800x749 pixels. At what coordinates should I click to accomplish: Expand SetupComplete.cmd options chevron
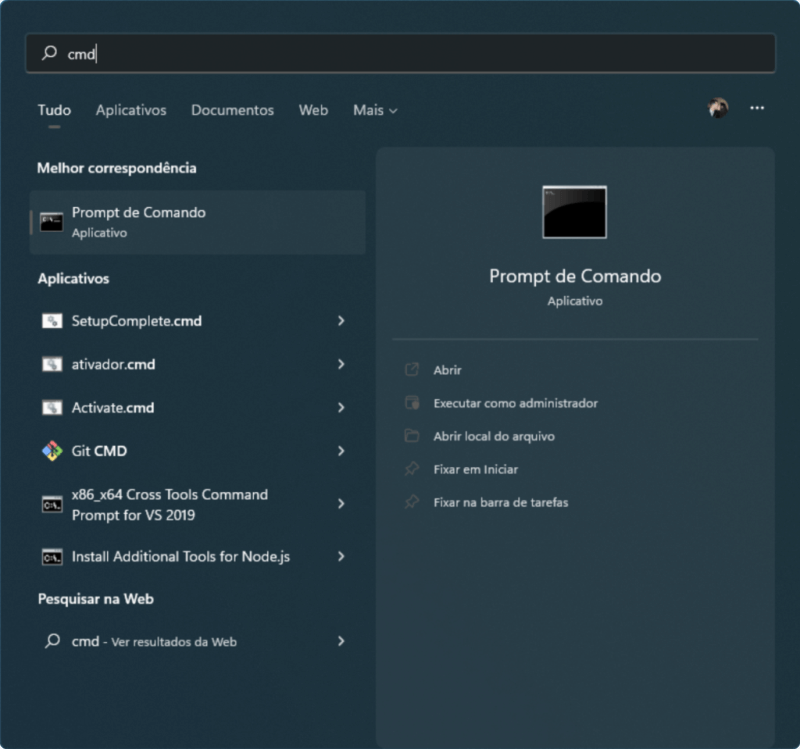(341, 321)
